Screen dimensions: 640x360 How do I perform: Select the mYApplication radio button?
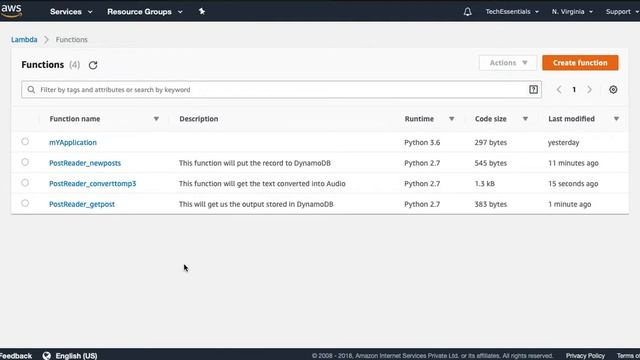tap(25, 142)
